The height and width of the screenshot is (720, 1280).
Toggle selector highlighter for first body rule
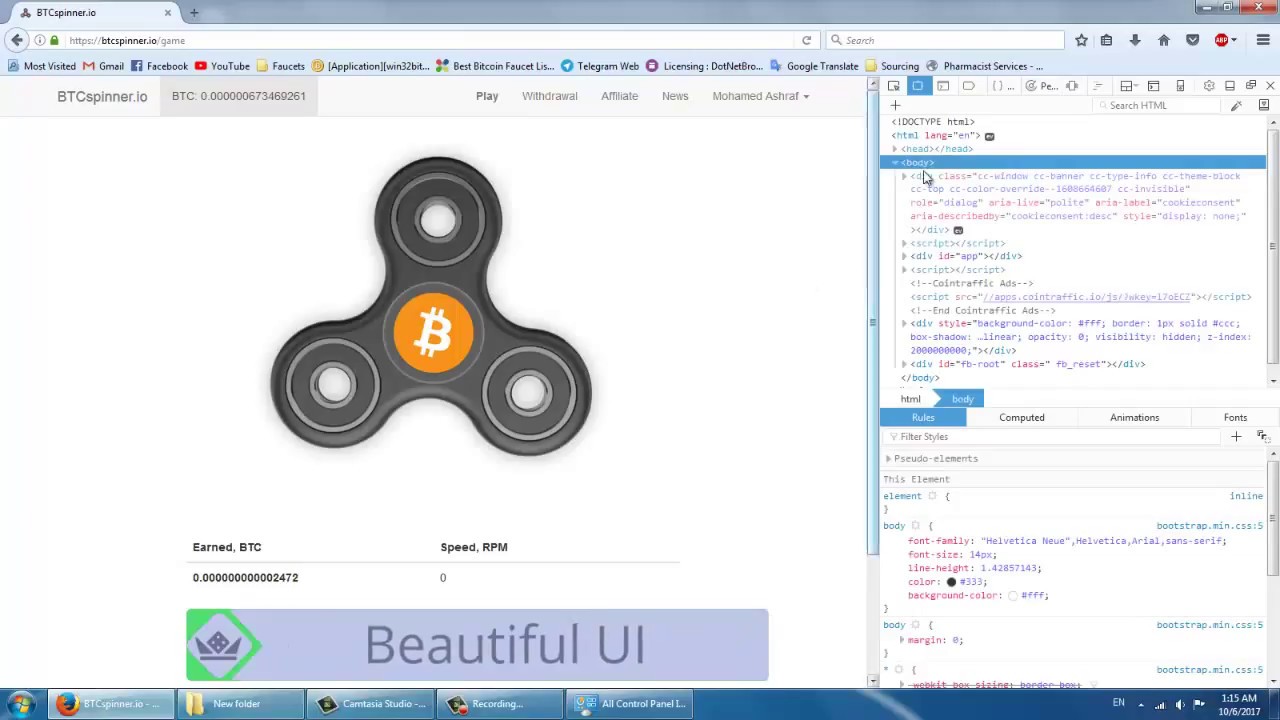pos(915,526)
